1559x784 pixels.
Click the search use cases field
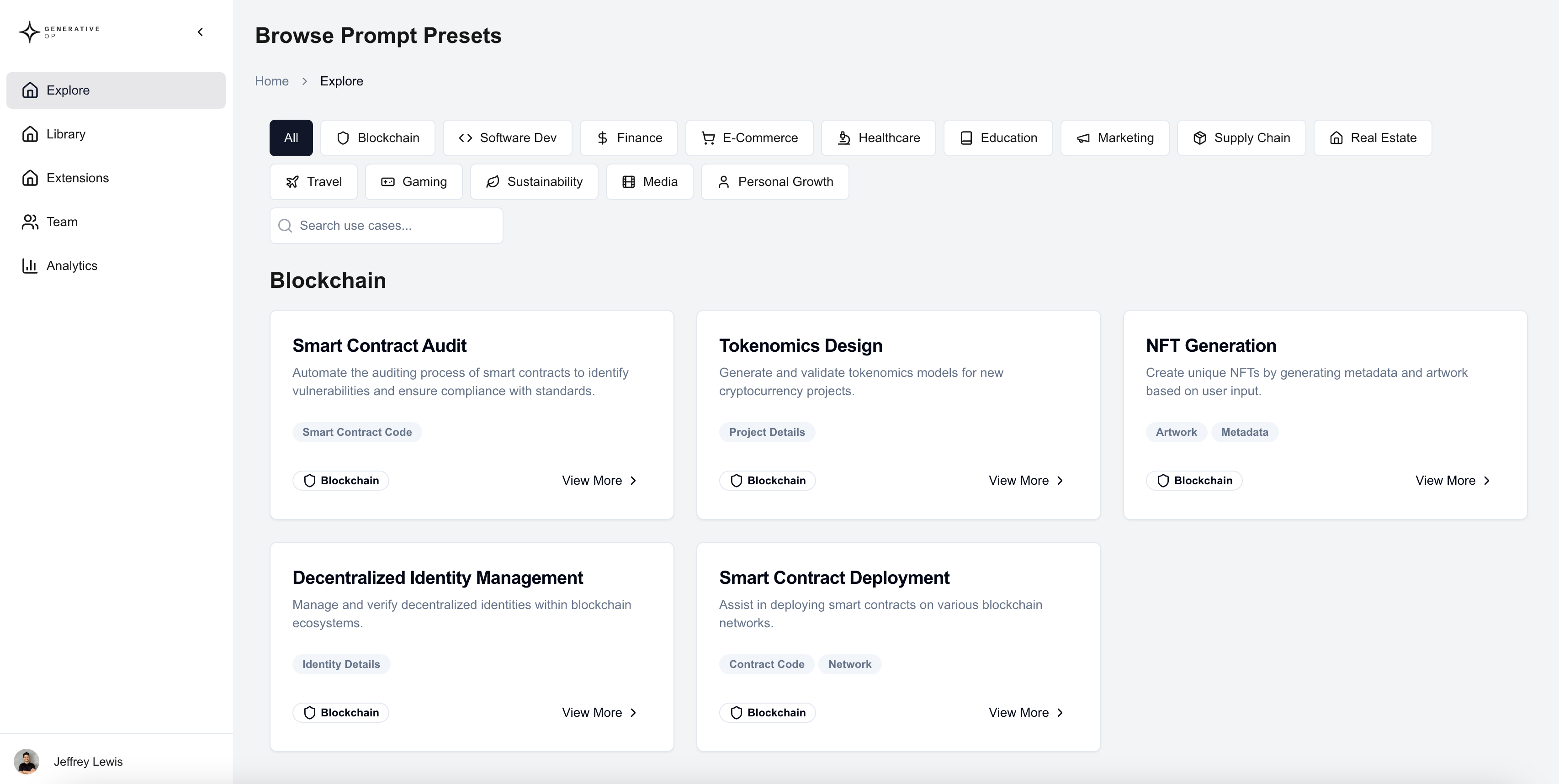pyautogui.click(x=386, y=226)
